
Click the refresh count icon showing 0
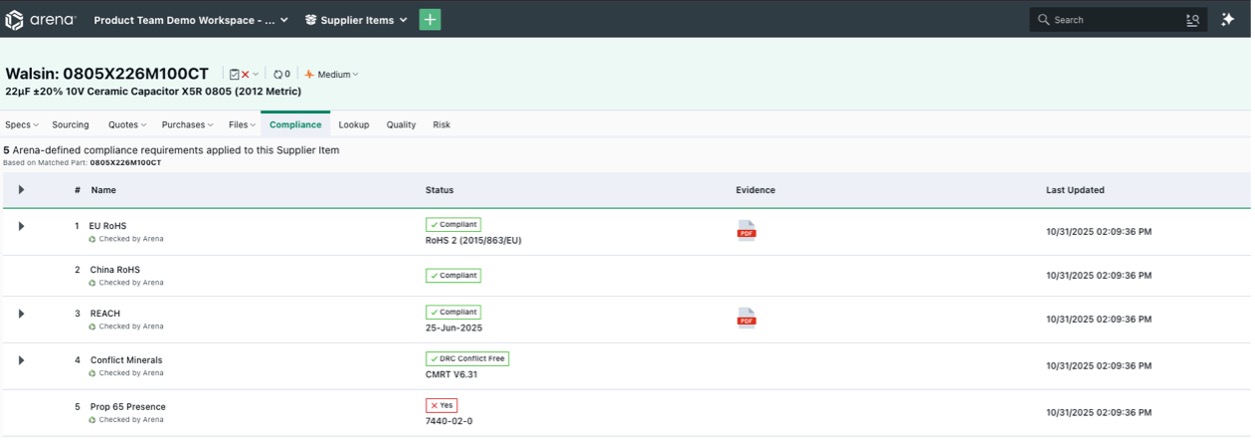[x=282, y=74]
